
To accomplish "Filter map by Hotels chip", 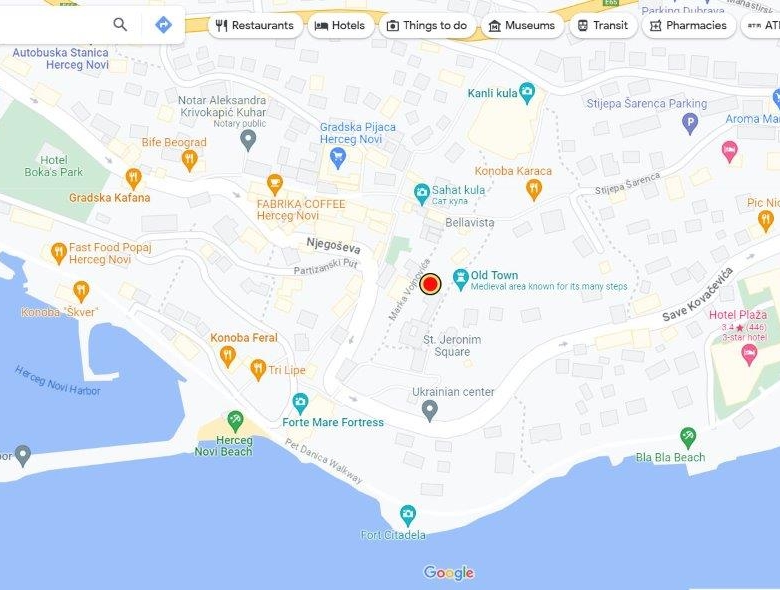I will (x=341, y=25).
